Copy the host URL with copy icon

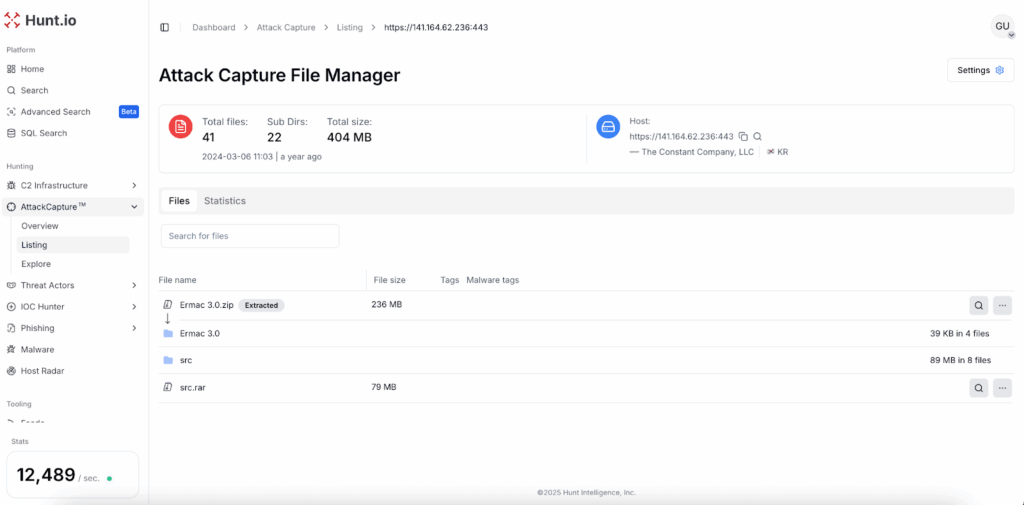tap(743, 137)
